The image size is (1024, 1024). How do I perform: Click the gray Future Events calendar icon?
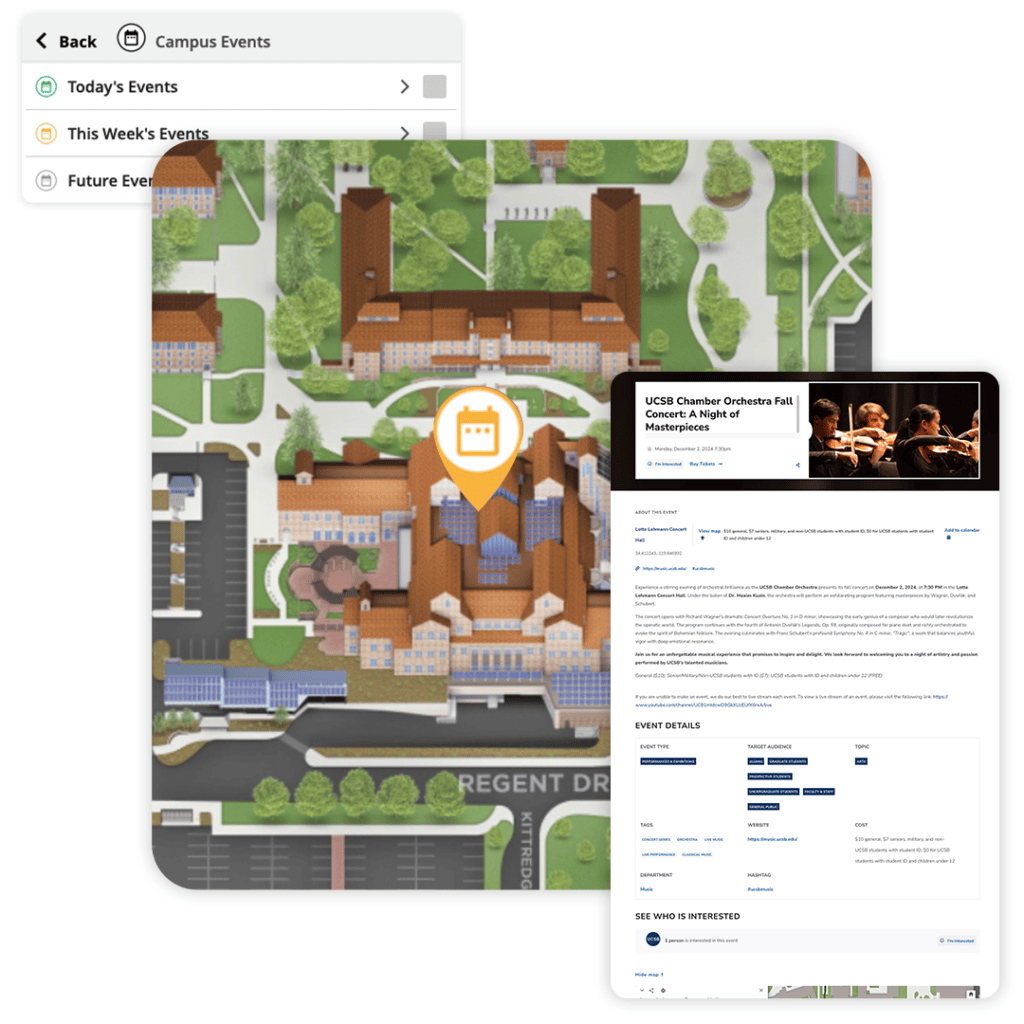pyautogui.click(x=46, y=181)
